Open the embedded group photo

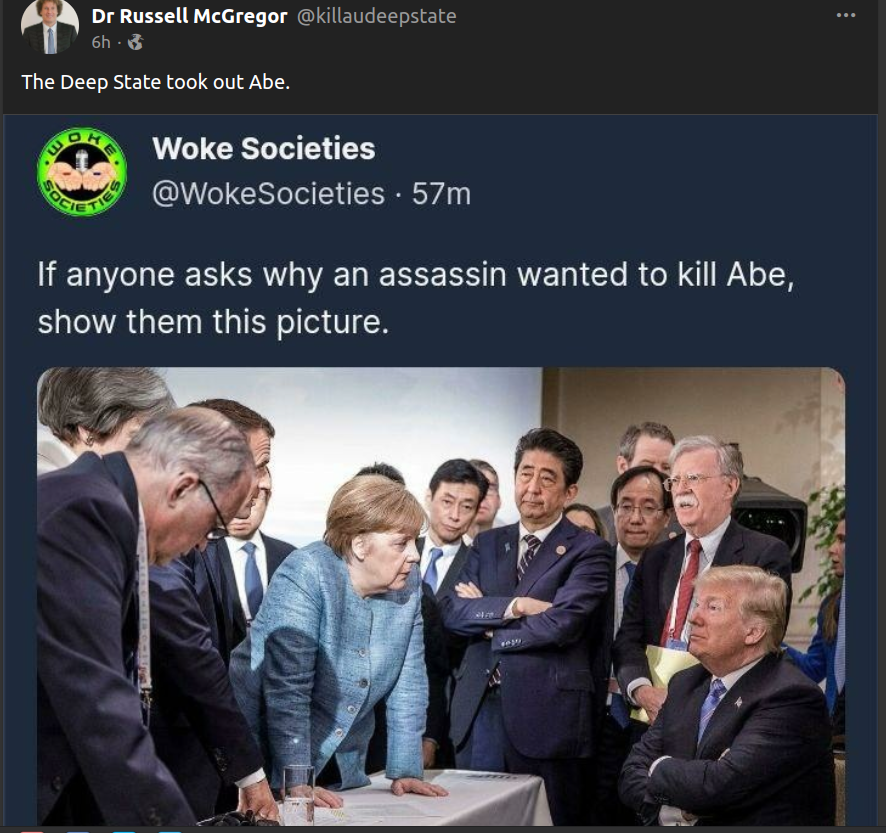coord(441,596)
